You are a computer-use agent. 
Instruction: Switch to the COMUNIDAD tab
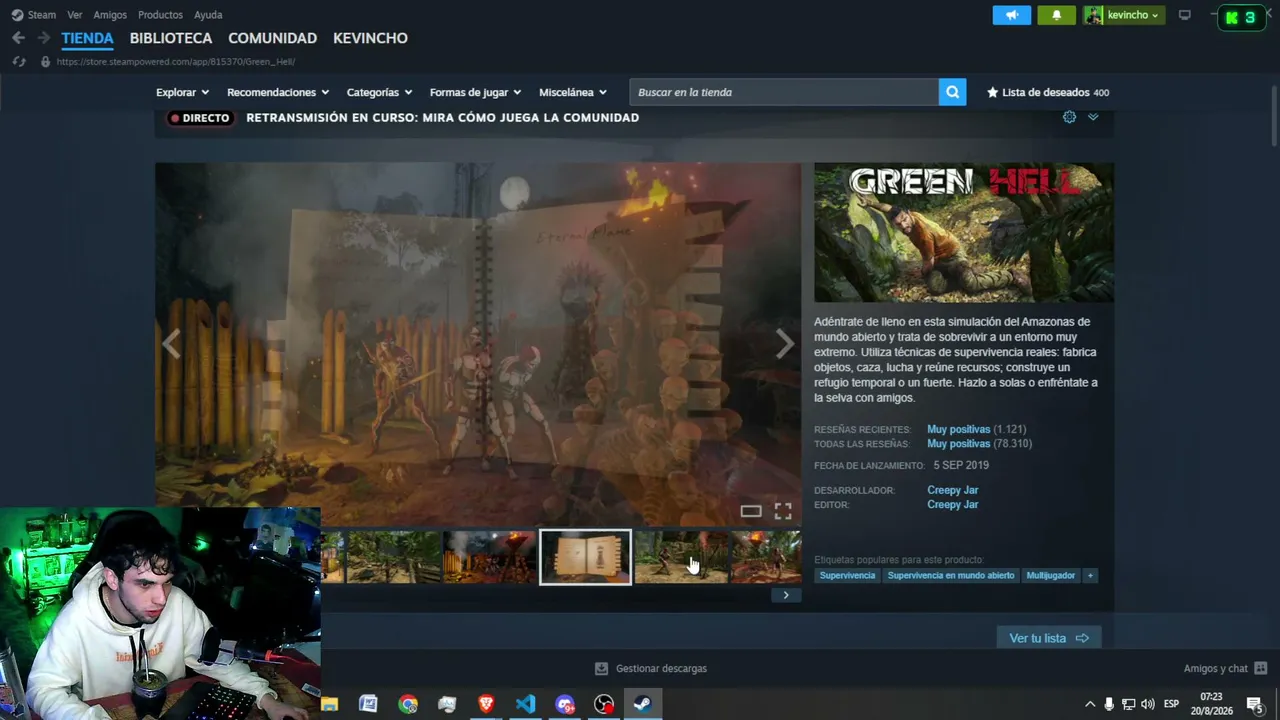tap(272, 38)
